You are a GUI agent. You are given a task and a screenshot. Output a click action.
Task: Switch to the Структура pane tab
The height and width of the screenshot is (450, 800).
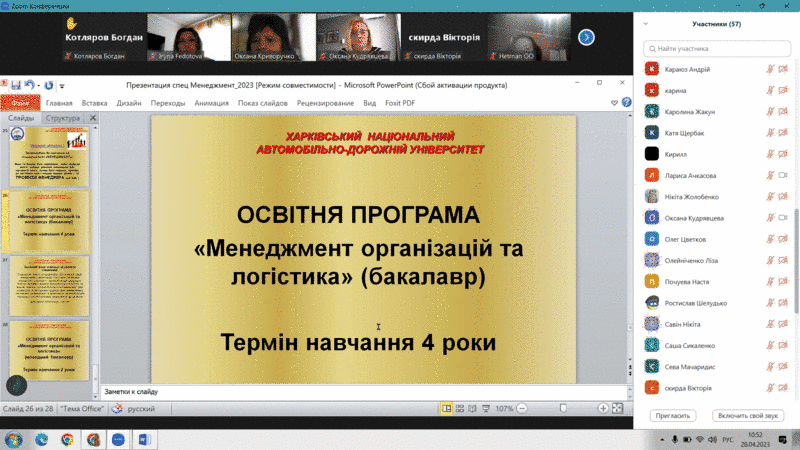click(62, 118)
